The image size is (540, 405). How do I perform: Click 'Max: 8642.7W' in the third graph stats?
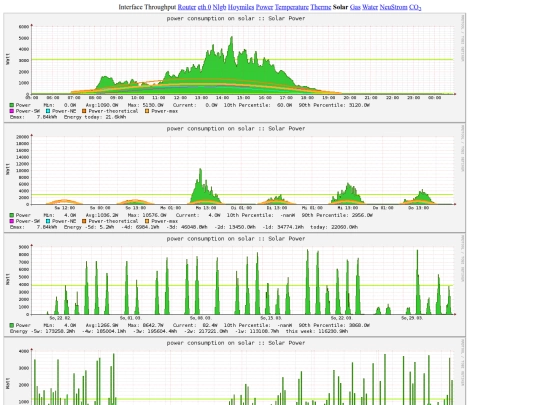pyautogui.click(x=146, y=325)
